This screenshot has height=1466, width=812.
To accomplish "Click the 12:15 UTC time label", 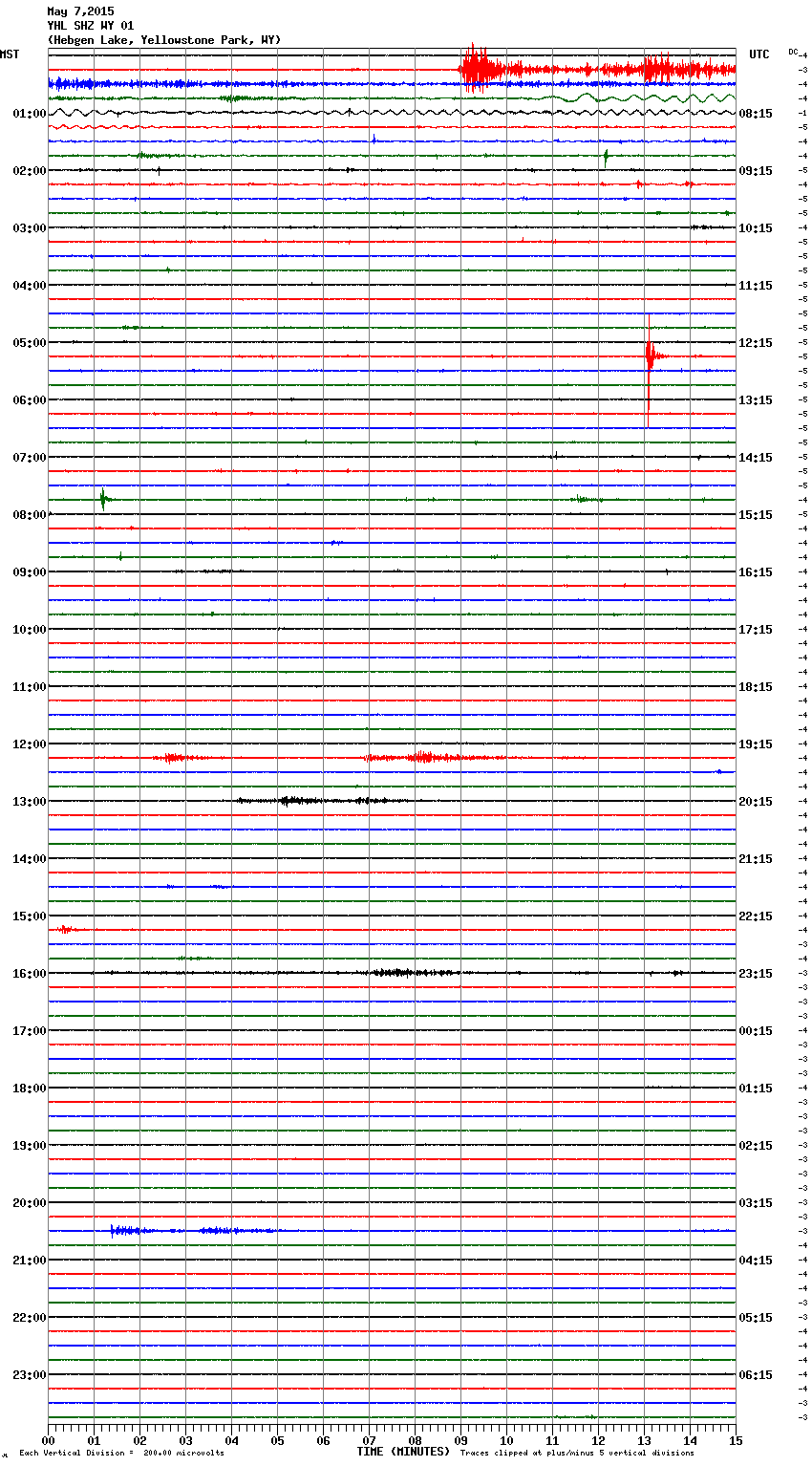I will [x=756, y=343].
